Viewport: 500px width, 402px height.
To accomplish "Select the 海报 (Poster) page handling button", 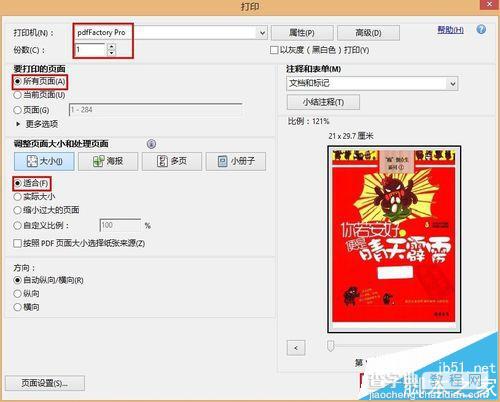I will click(x=108, y=161).
